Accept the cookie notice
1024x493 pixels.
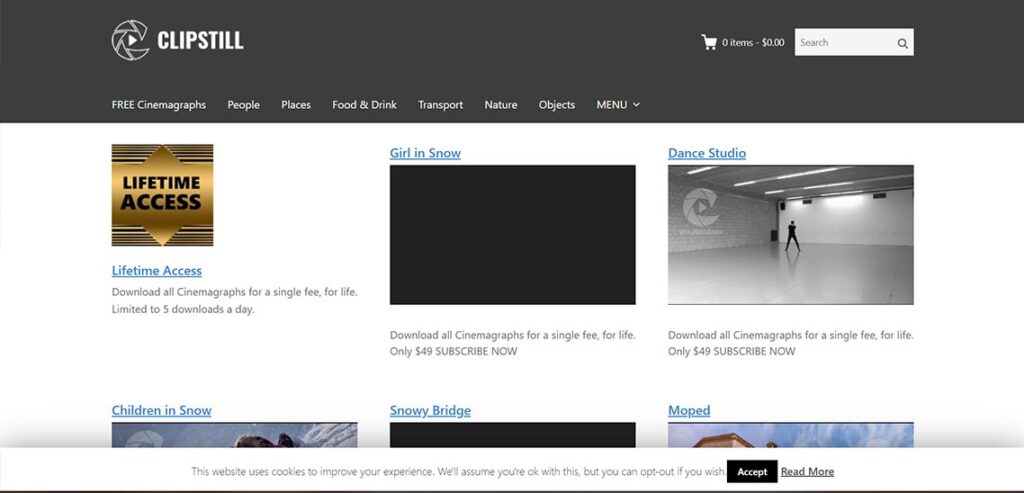pyautogui.click(x=751, y=471)
